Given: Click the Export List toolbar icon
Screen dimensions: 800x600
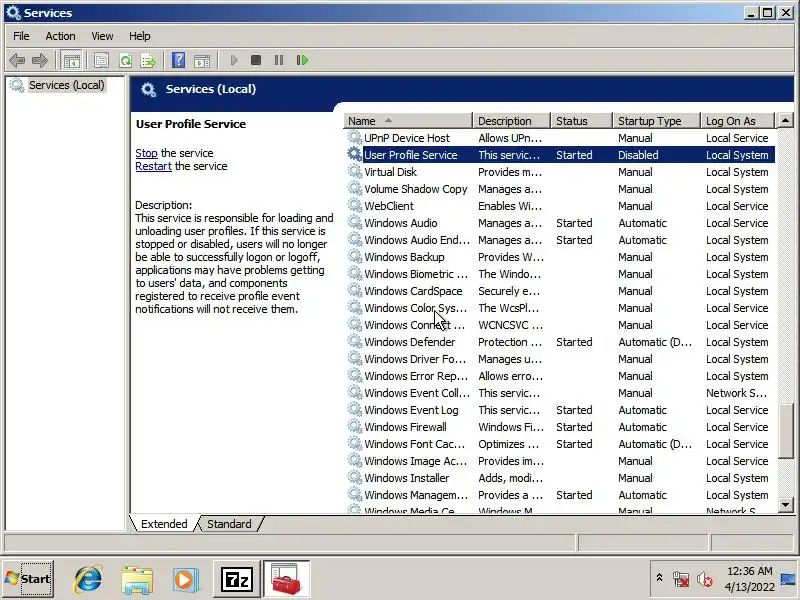Looking at the screenshot, I should point(148,60).
